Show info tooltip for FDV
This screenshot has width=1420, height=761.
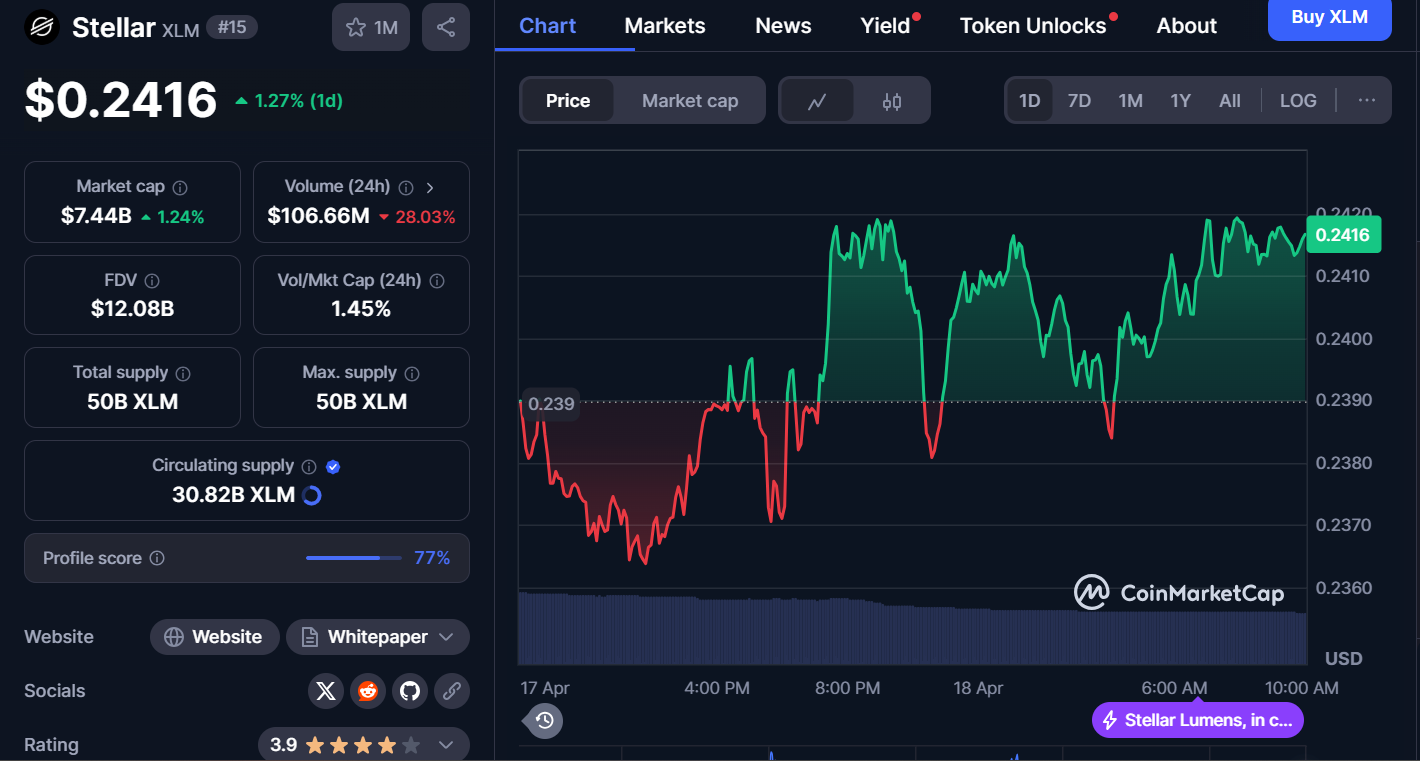point(152,281)
